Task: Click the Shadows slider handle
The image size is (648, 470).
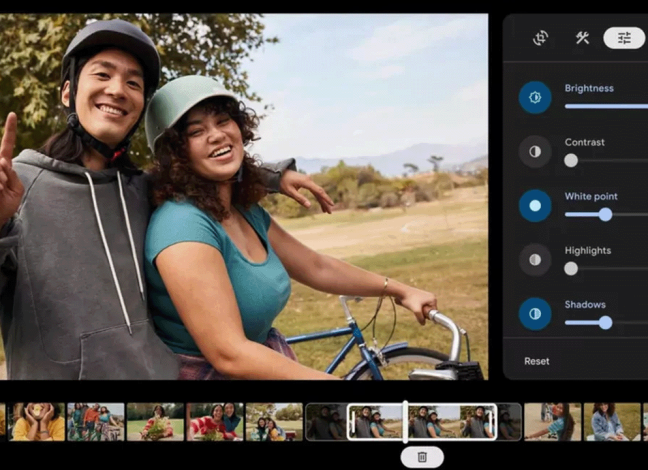Action: (x=605, y=323)
